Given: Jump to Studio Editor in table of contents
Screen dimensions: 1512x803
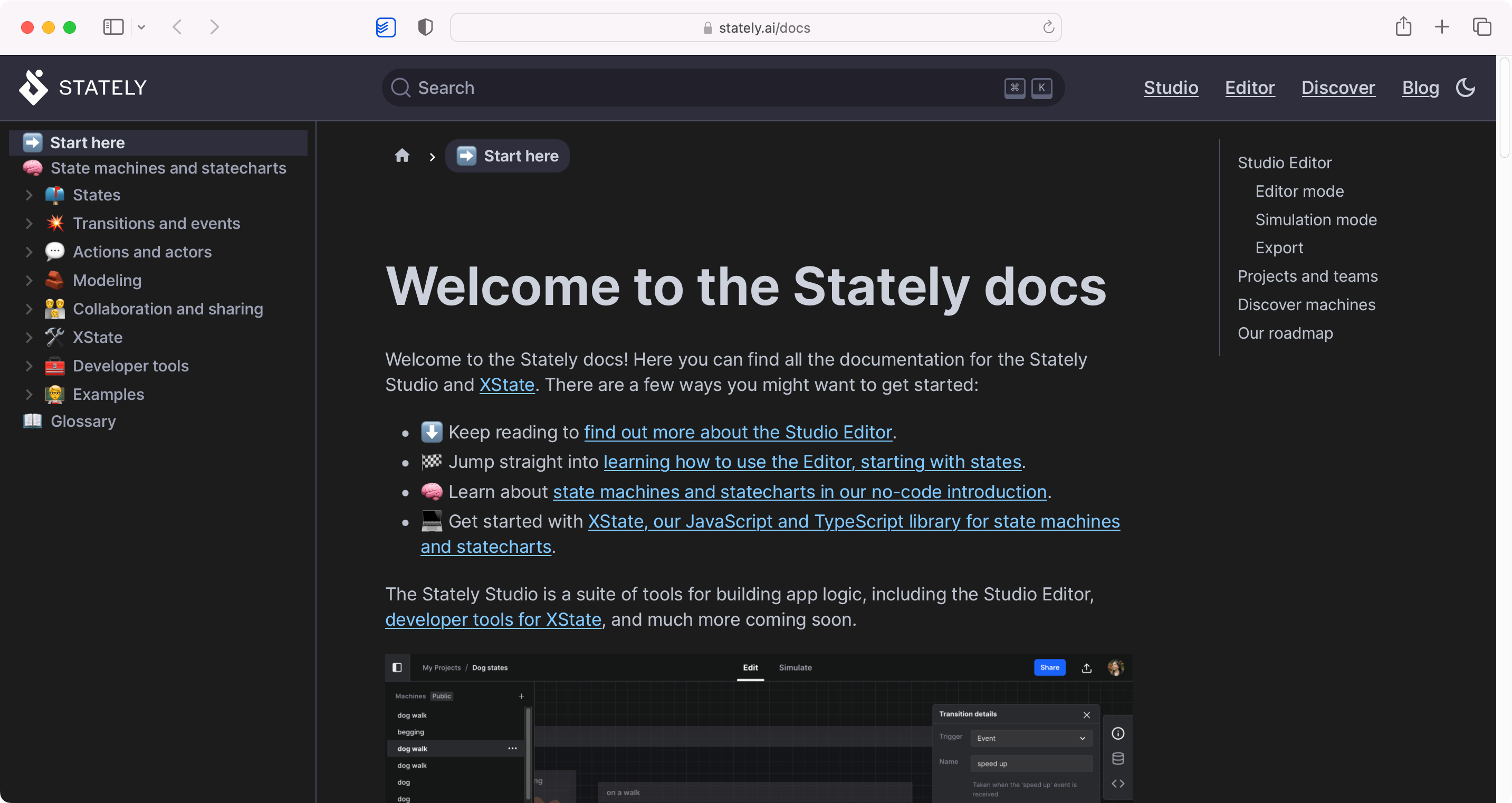Looking at the screenshot, I should coord(1284,162).
